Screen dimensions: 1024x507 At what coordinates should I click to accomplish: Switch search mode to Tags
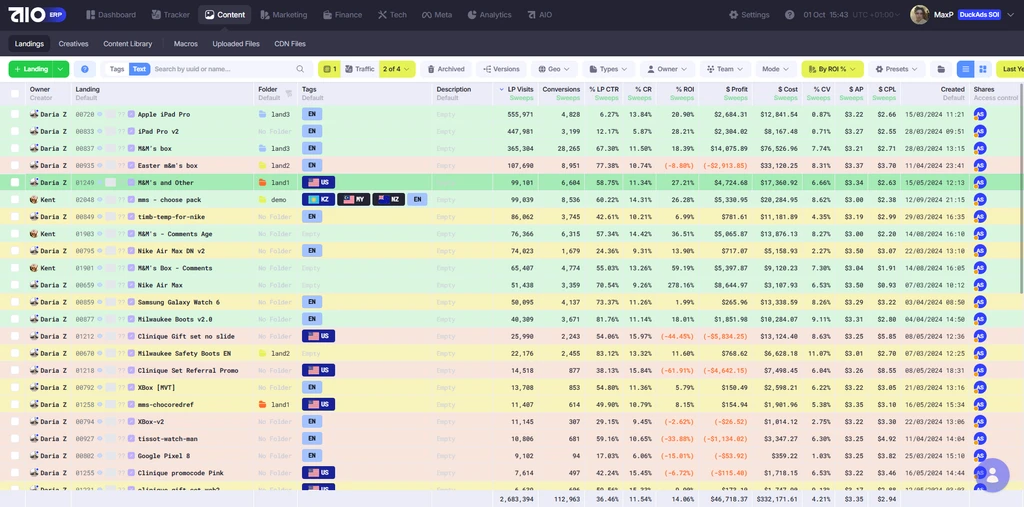tap(117, 69)
